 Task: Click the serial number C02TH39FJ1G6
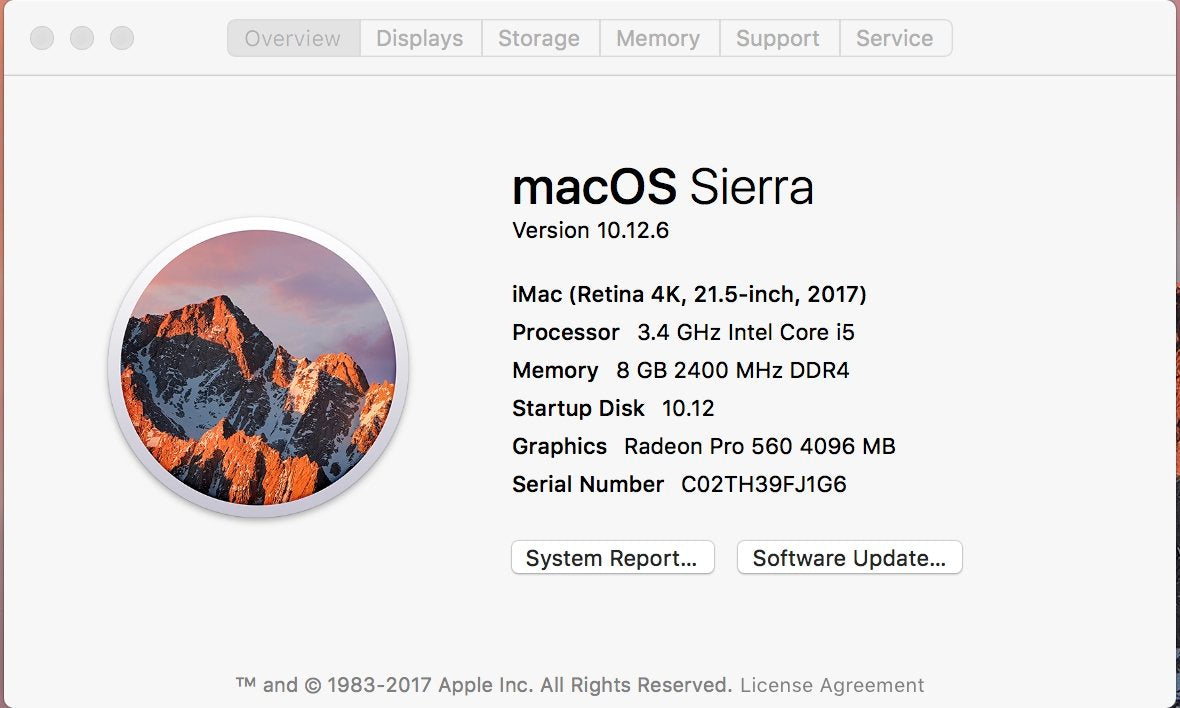(764, 485)
